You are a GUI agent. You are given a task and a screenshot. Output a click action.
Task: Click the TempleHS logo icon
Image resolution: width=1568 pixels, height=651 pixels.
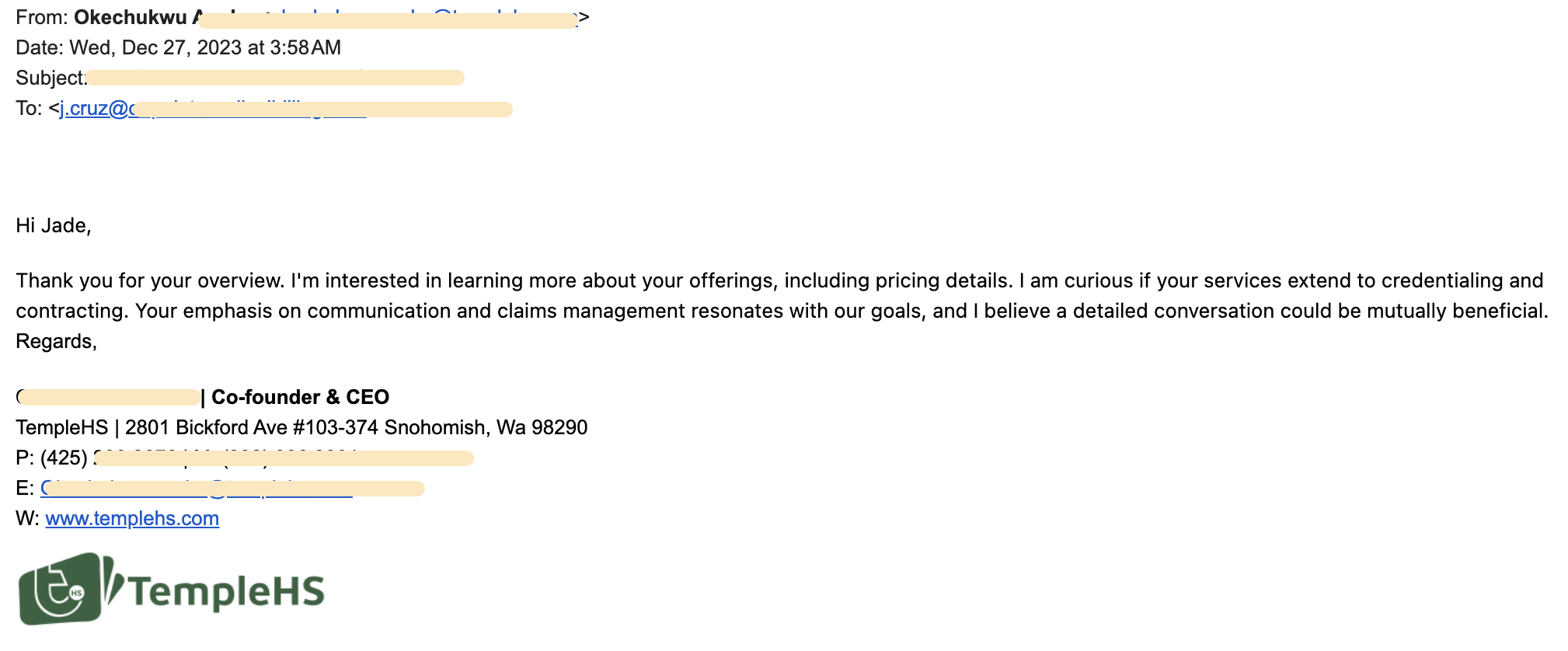[68, 589]
